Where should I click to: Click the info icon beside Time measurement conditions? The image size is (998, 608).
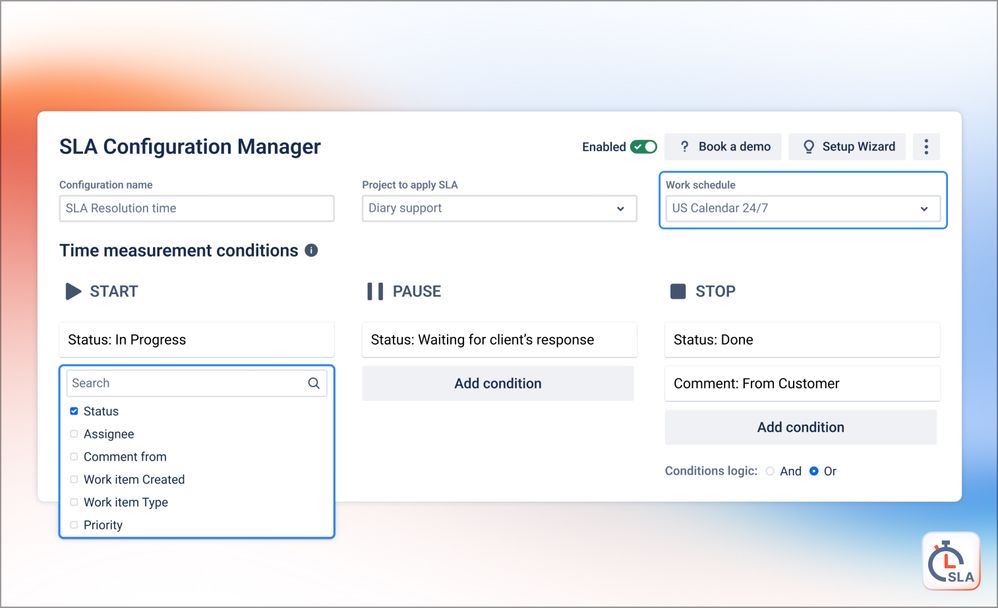click(311, 250)
